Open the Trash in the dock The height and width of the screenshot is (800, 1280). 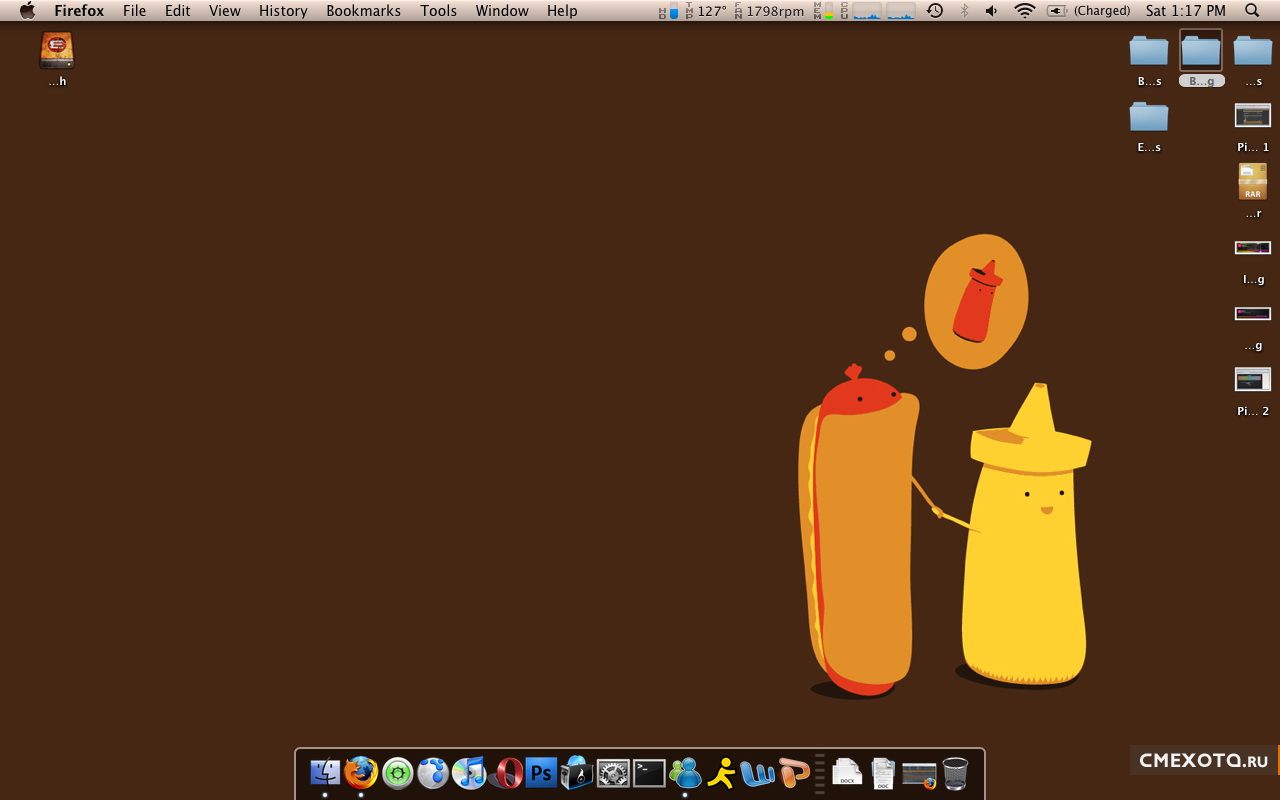955,772
